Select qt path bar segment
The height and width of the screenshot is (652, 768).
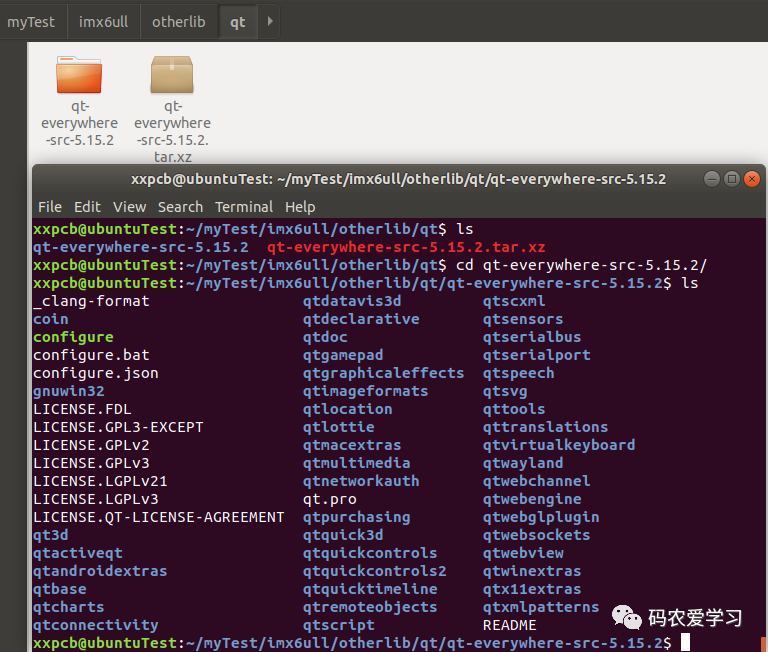click(238, 22)
